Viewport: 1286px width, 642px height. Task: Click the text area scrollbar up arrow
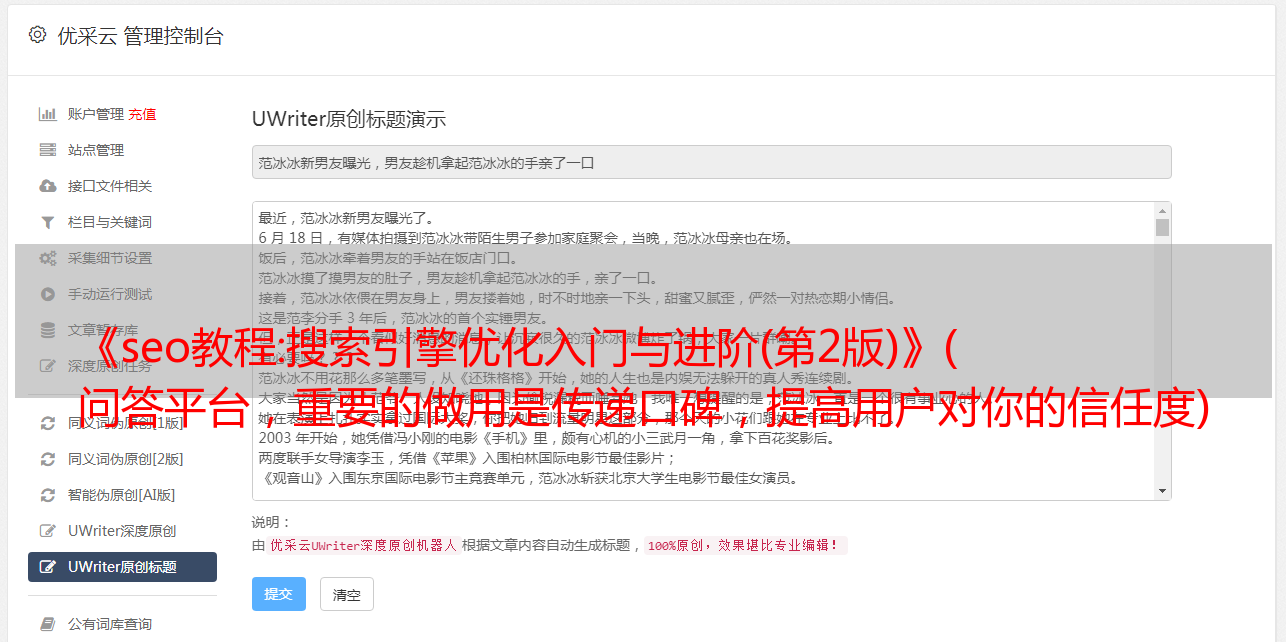pyautogui.click(x=1162, y=210)
